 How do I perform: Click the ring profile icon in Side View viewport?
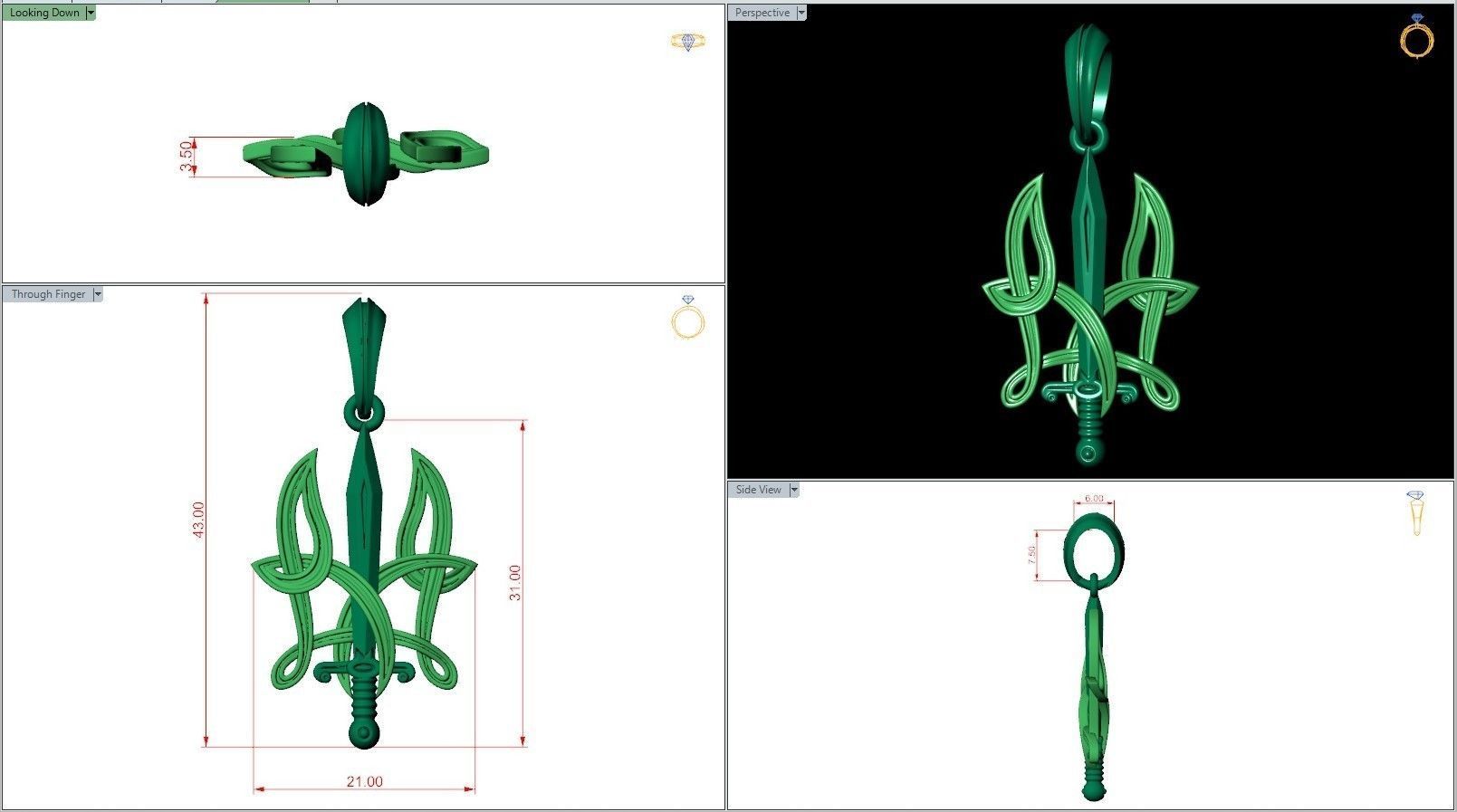point(1416,513)
